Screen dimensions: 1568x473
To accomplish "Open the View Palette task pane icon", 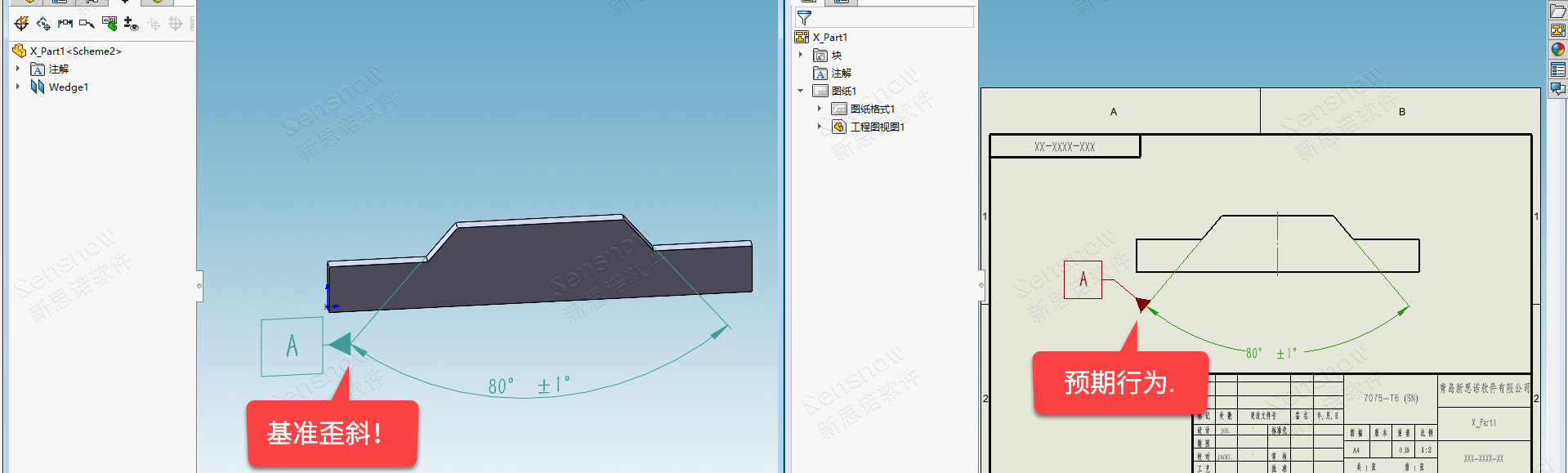I will 1557,31.
